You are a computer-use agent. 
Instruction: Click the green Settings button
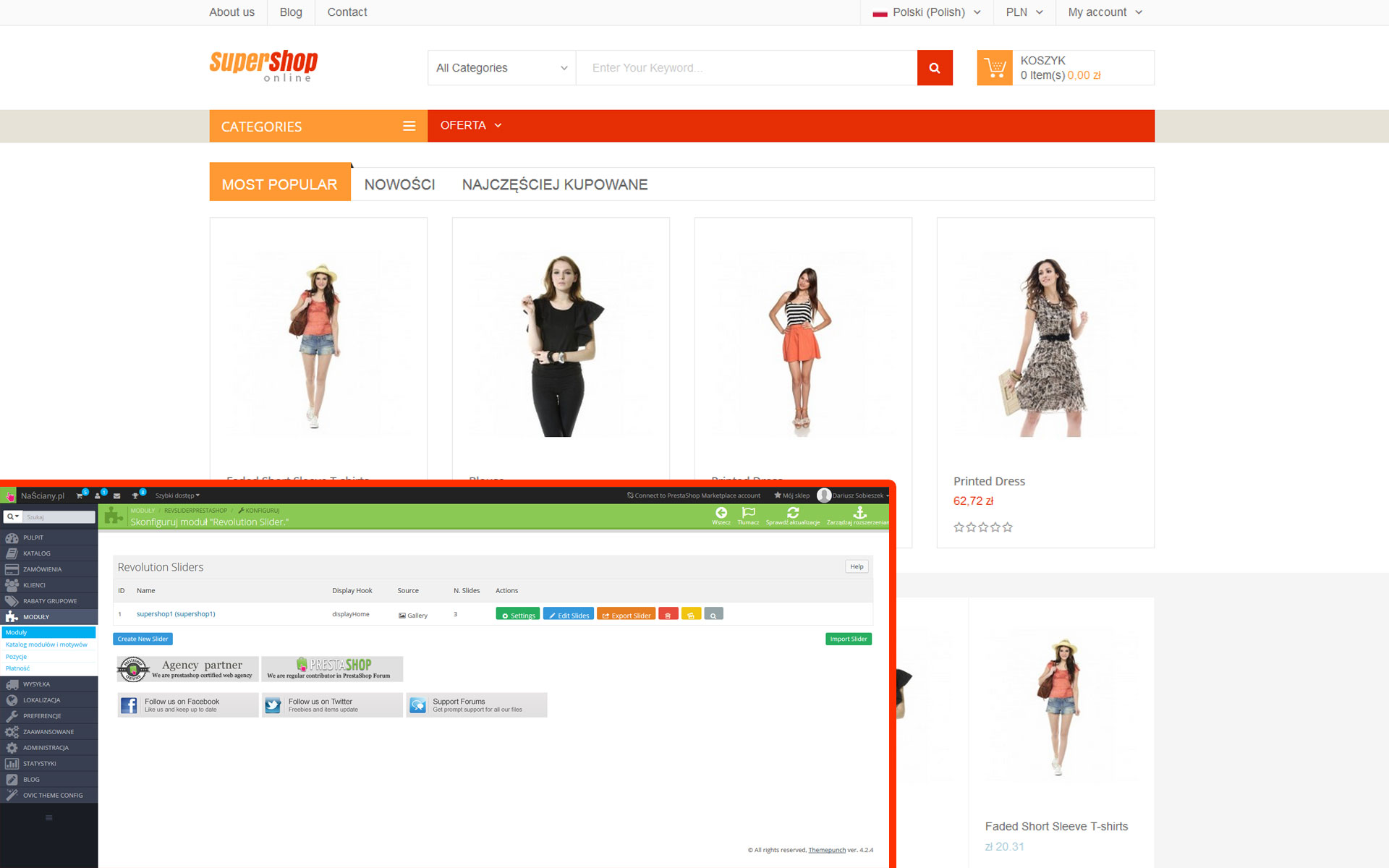[518, 614]
